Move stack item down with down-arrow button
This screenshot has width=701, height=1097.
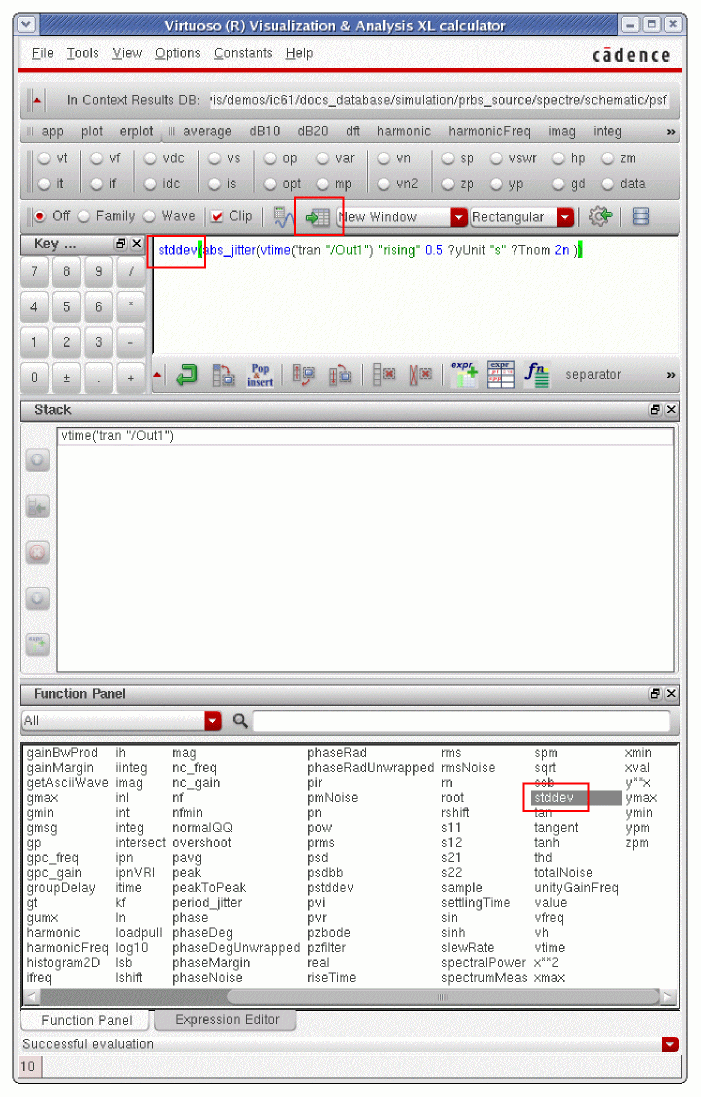coord(38,599)
